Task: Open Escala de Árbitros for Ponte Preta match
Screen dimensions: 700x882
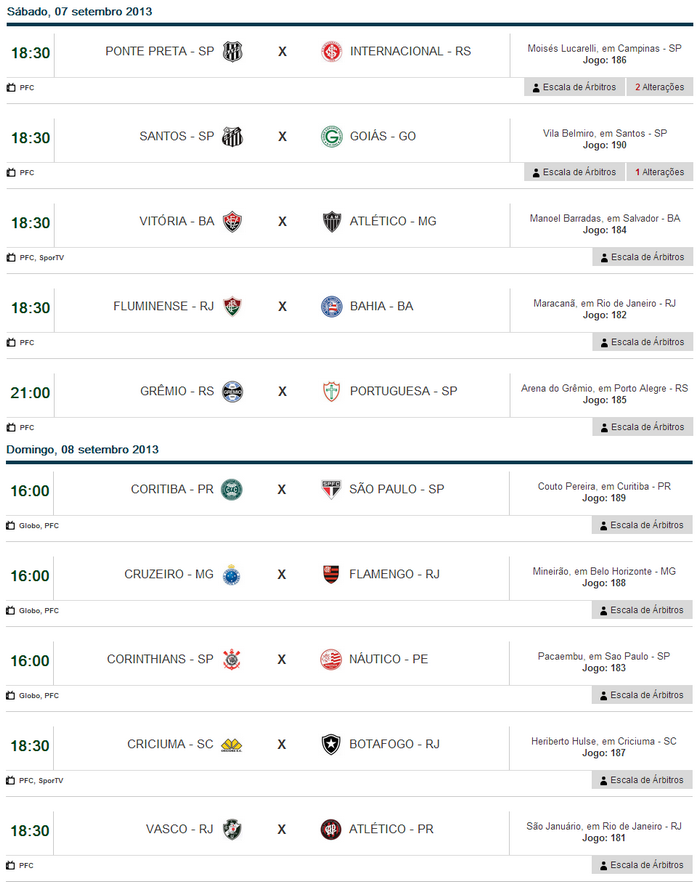Action: [x=574, y=87]
